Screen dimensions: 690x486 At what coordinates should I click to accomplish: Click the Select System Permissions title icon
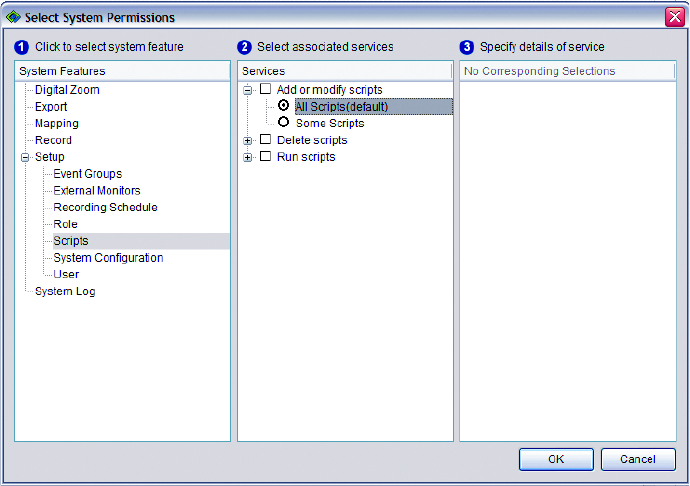tap(13, 17)
